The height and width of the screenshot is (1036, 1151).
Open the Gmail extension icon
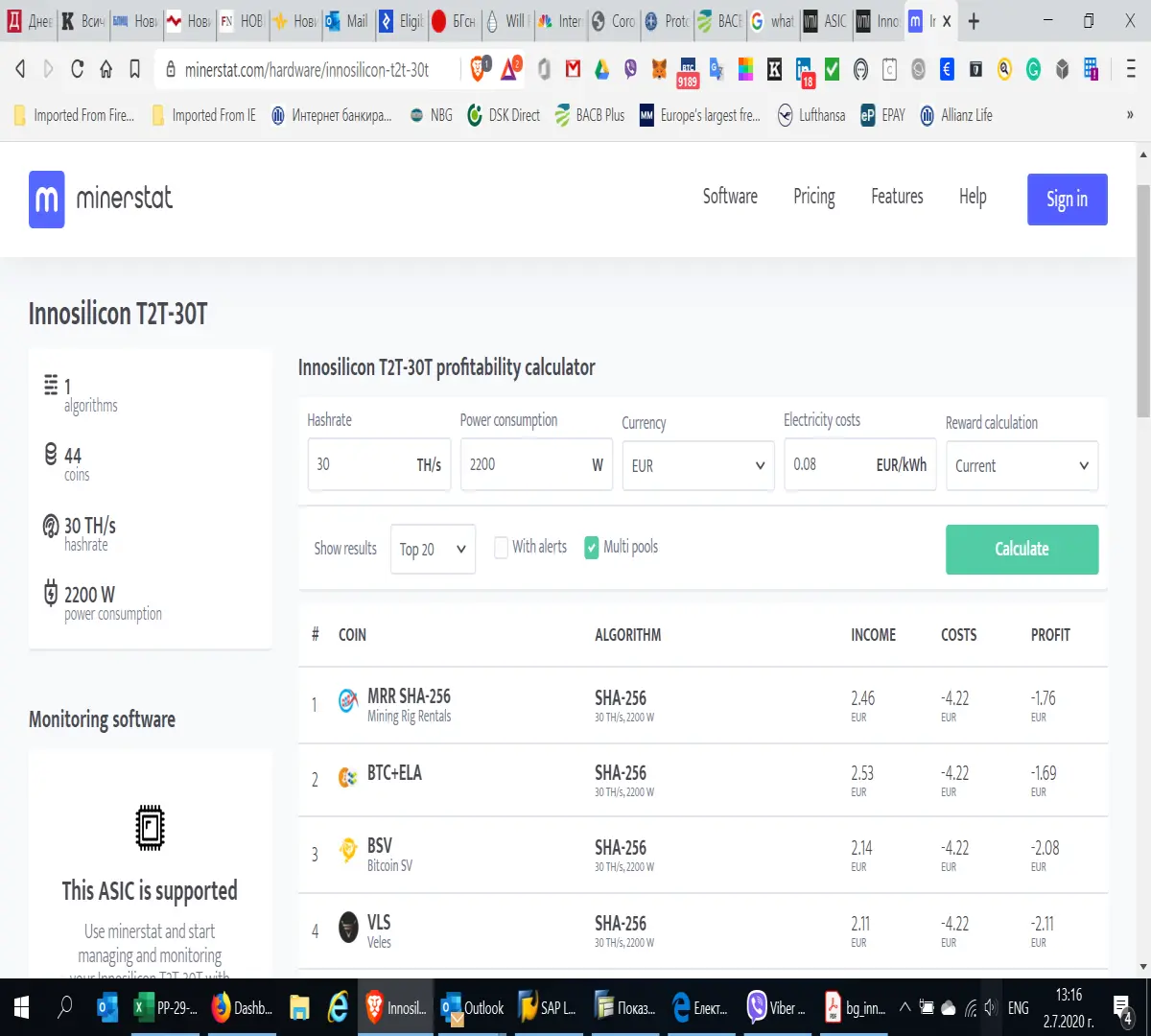(x=574, y=69)
